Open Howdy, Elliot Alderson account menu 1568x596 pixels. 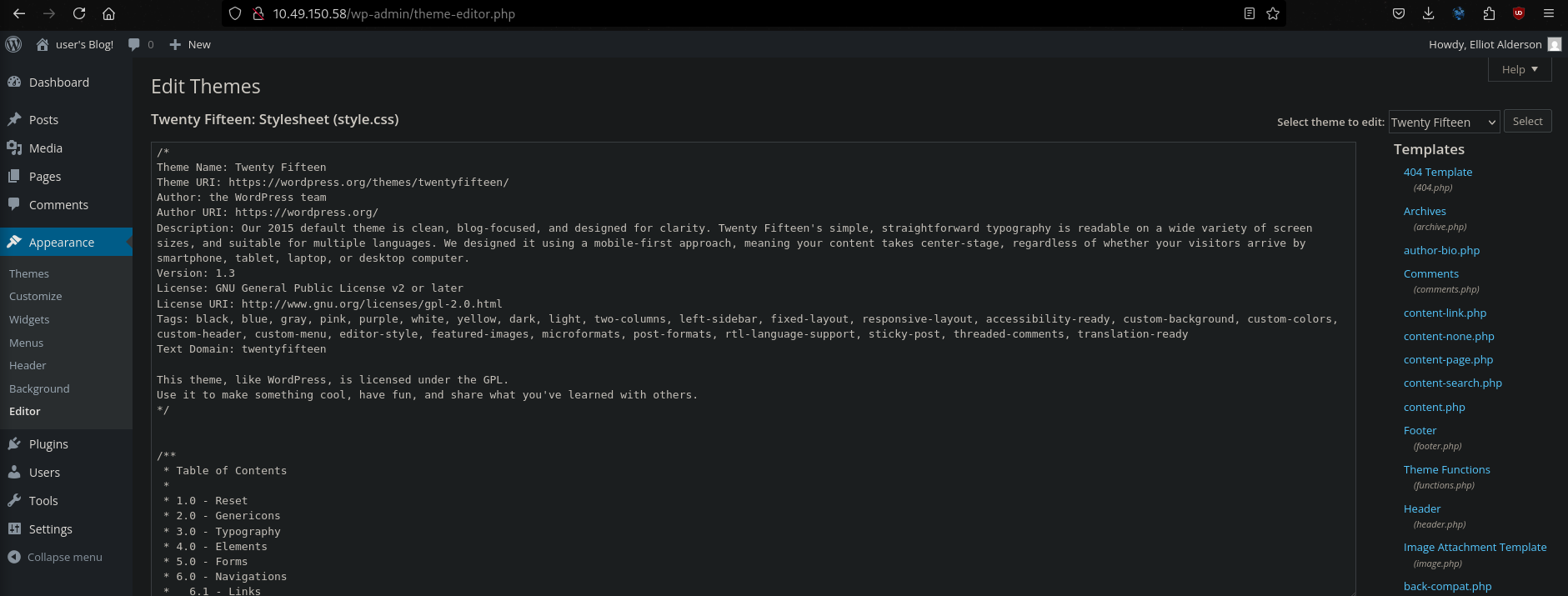1485,44
